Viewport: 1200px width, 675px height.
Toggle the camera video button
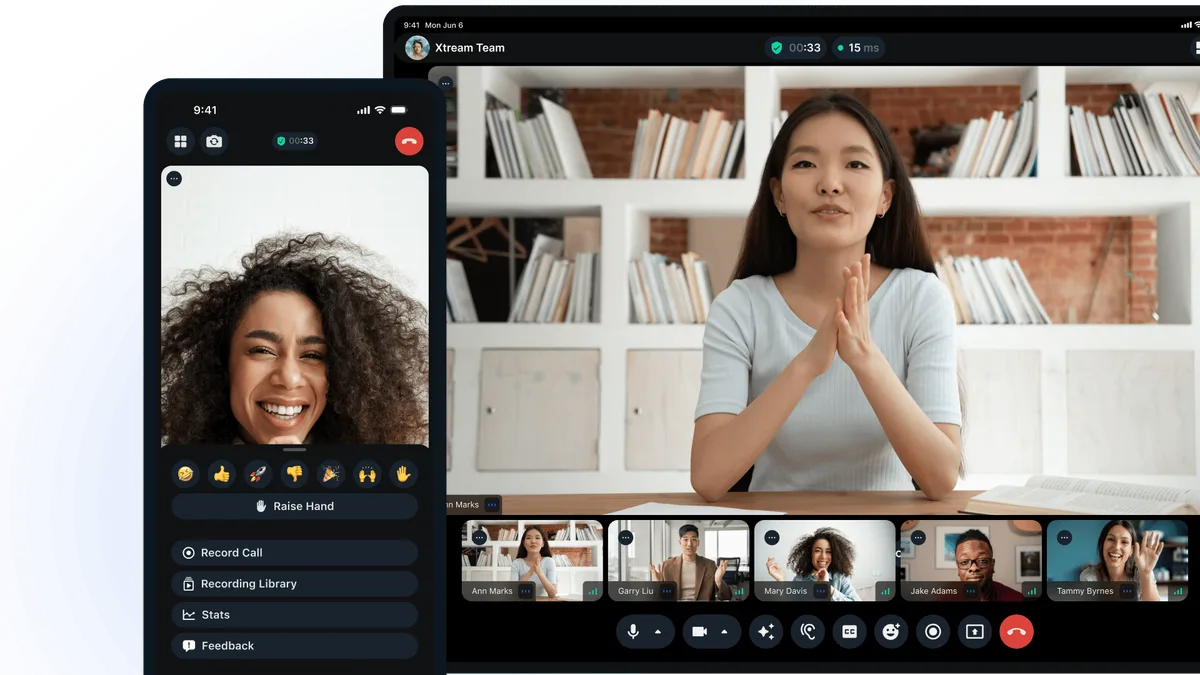(x=699, y=632)
